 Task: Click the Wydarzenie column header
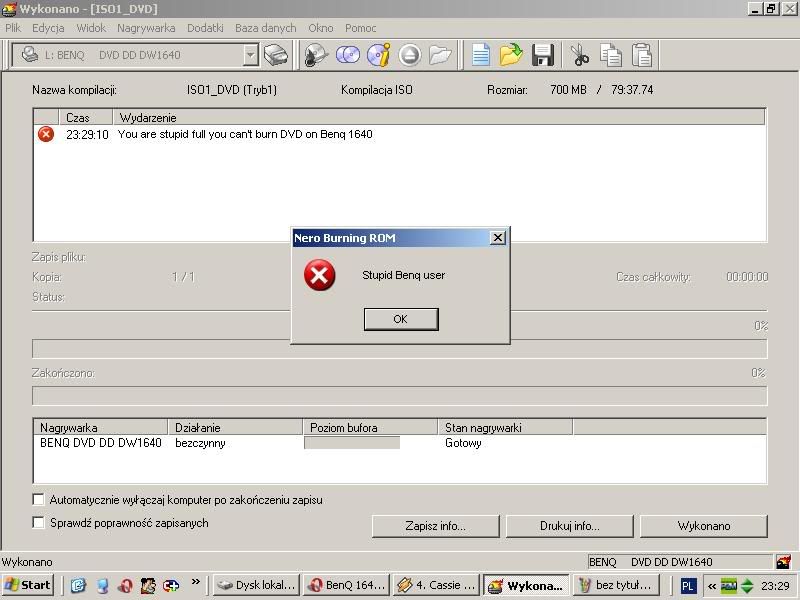point(438,117)
